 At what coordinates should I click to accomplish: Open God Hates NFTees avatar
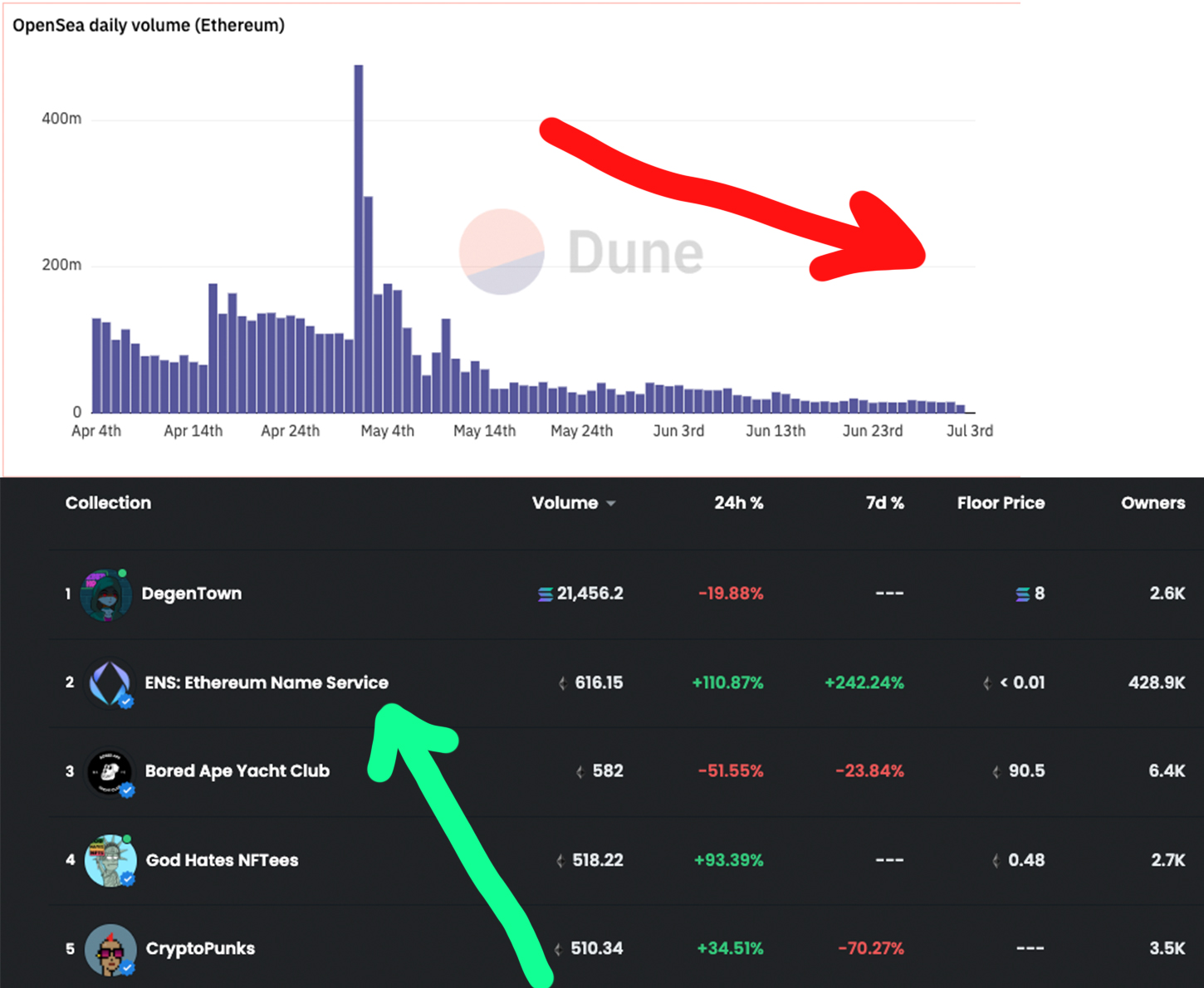[x=110, y=861]
